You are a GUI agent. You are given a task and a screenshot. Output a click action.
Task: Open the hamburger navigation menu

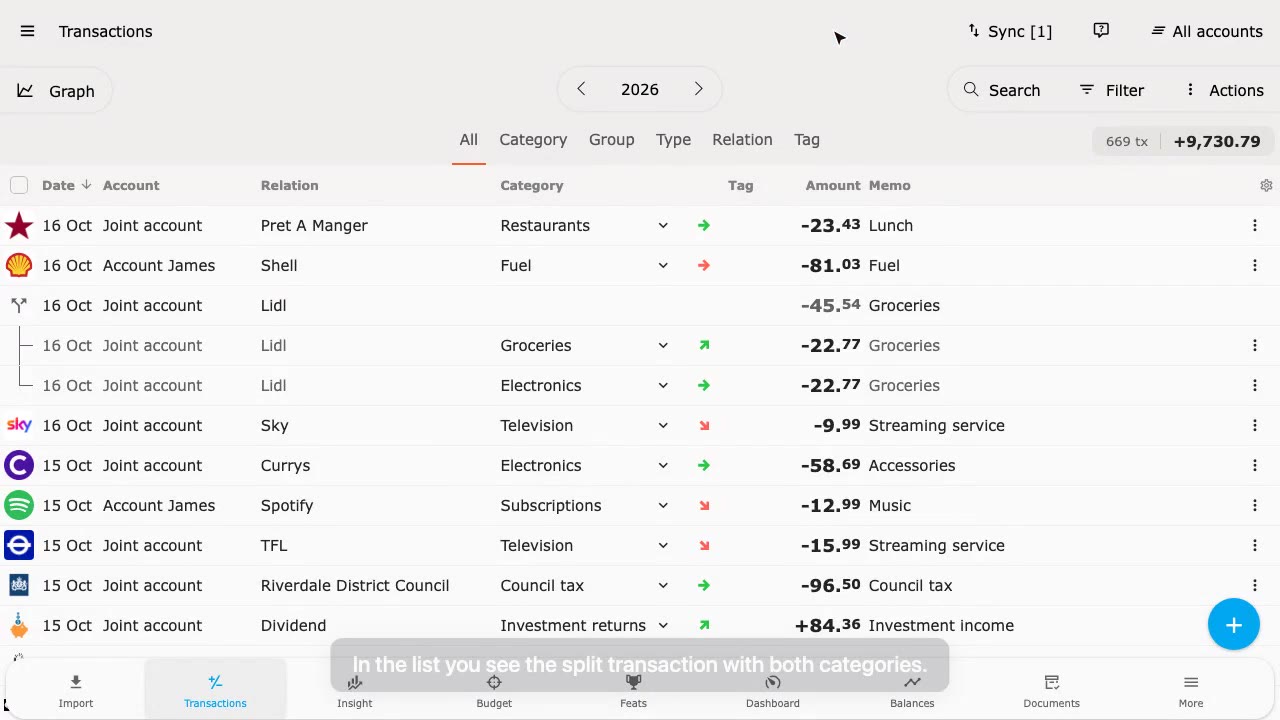coord(28,31)
